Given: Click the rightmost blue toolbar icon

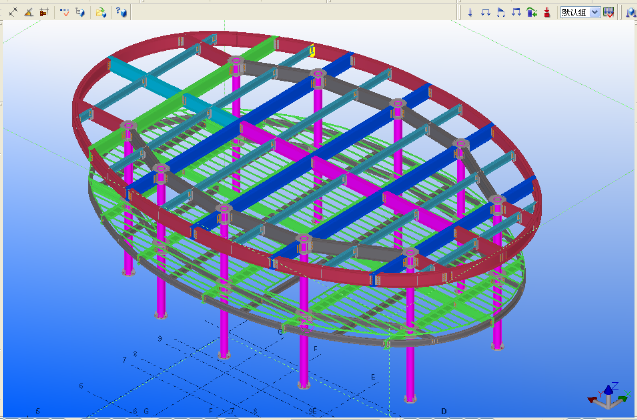Looking at the screenshot, I should tap(630, 12).
